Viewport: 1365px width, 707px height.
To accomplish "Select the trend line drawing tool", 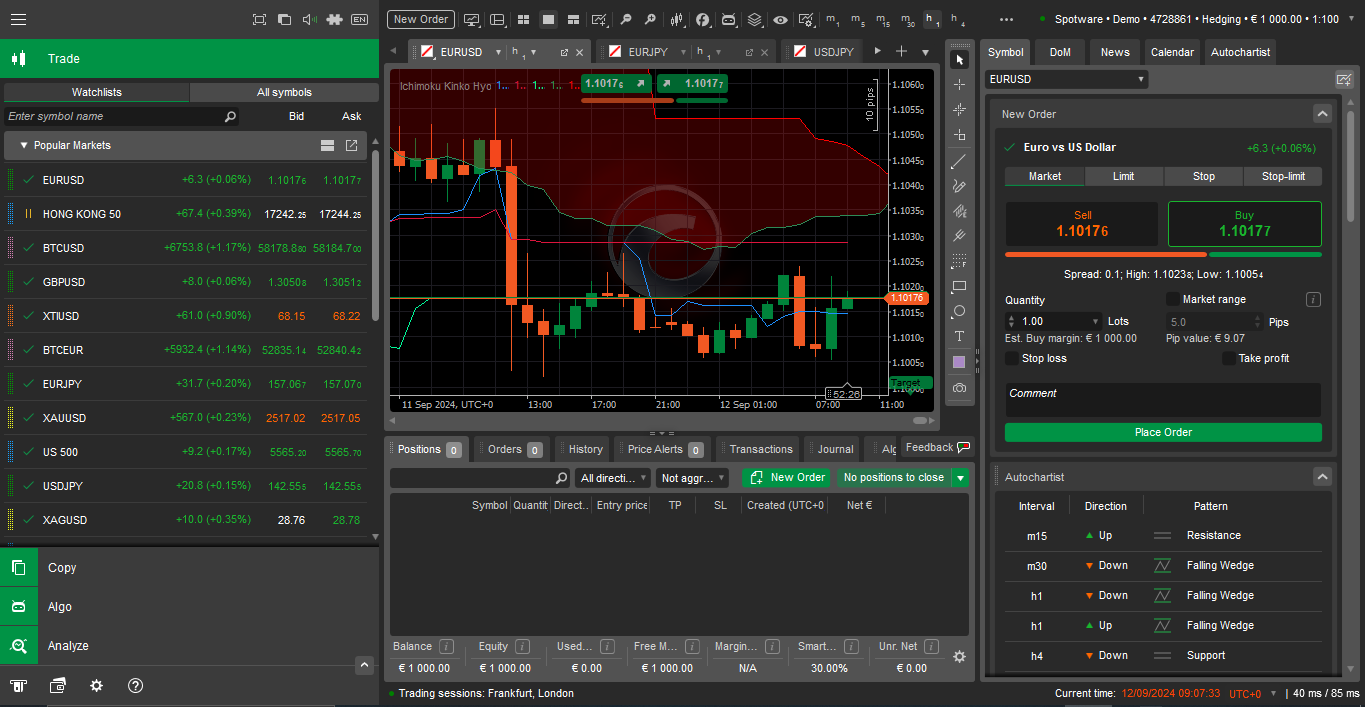I will pos(959,160).
